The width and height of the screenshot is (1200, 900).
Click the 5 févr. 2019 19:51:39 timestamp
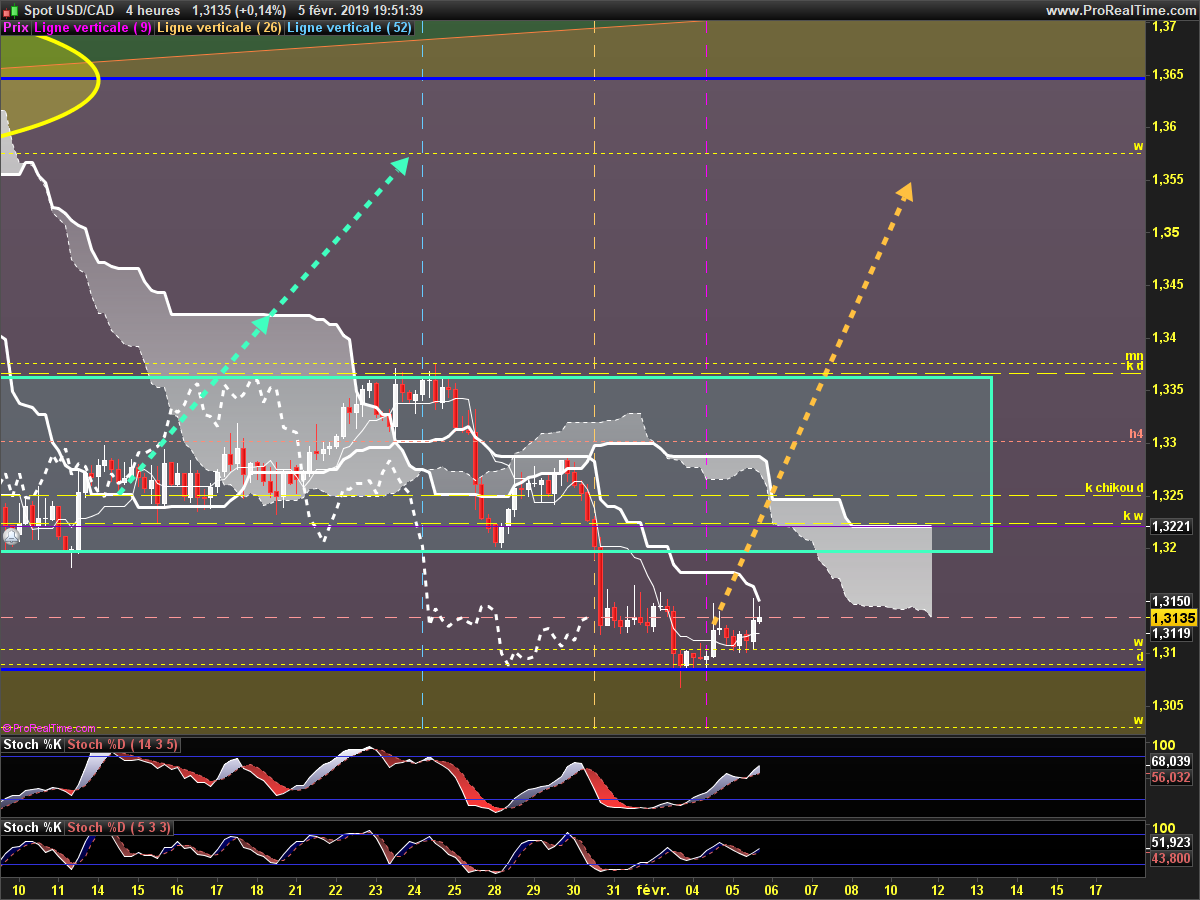(360, 10)
